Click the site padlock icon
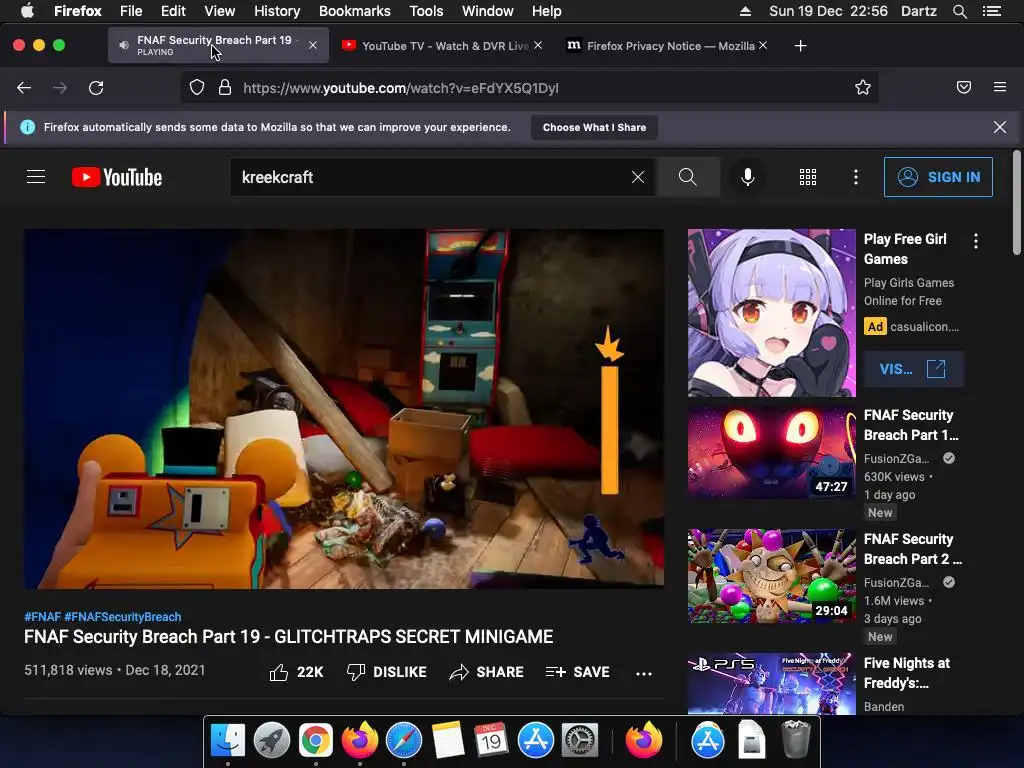The image size is (1024, 768). (x=225, y=88)
